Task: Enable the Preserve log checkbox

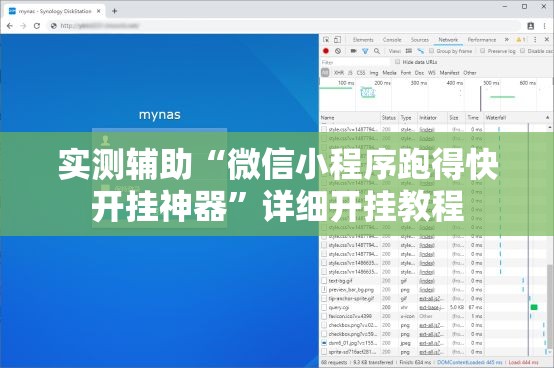Action: [x=483, y=51]
